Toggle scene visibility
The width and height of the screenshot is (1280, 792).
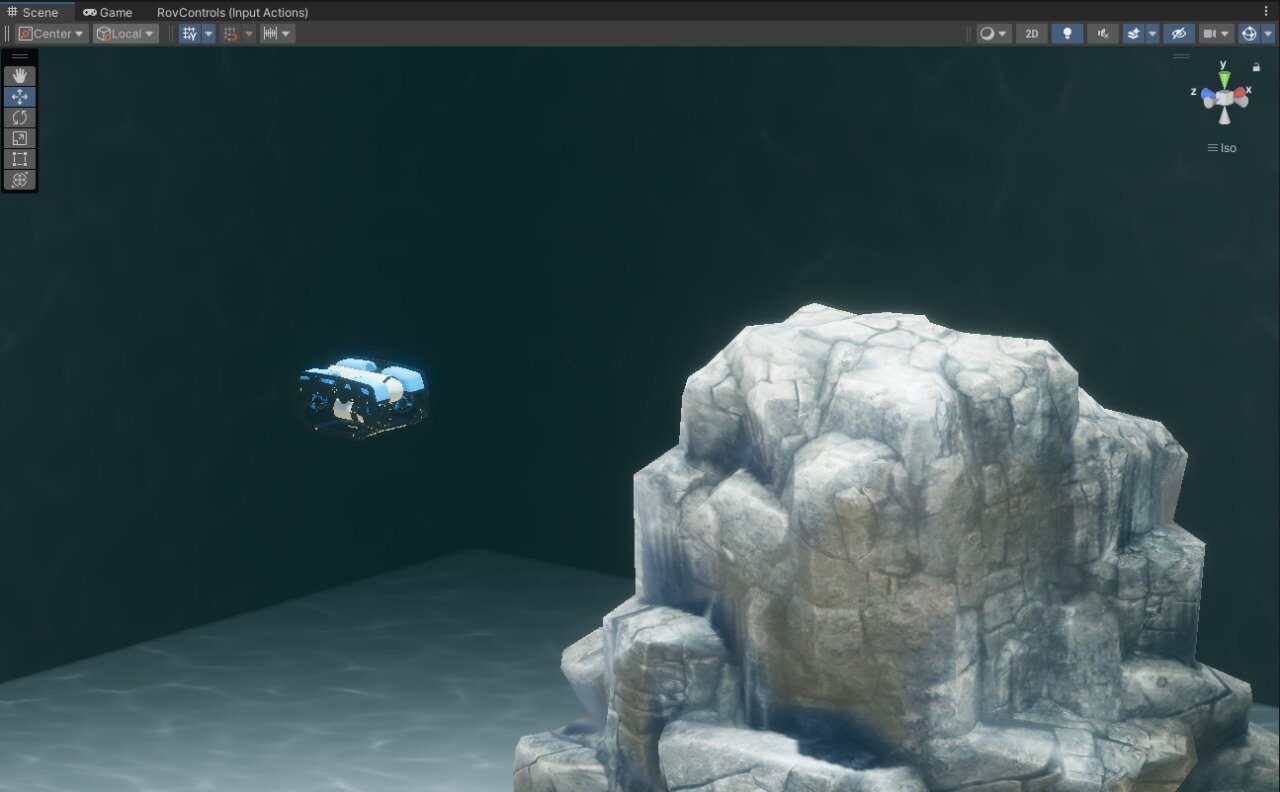pyautogui.click(x=1178, y=33)
